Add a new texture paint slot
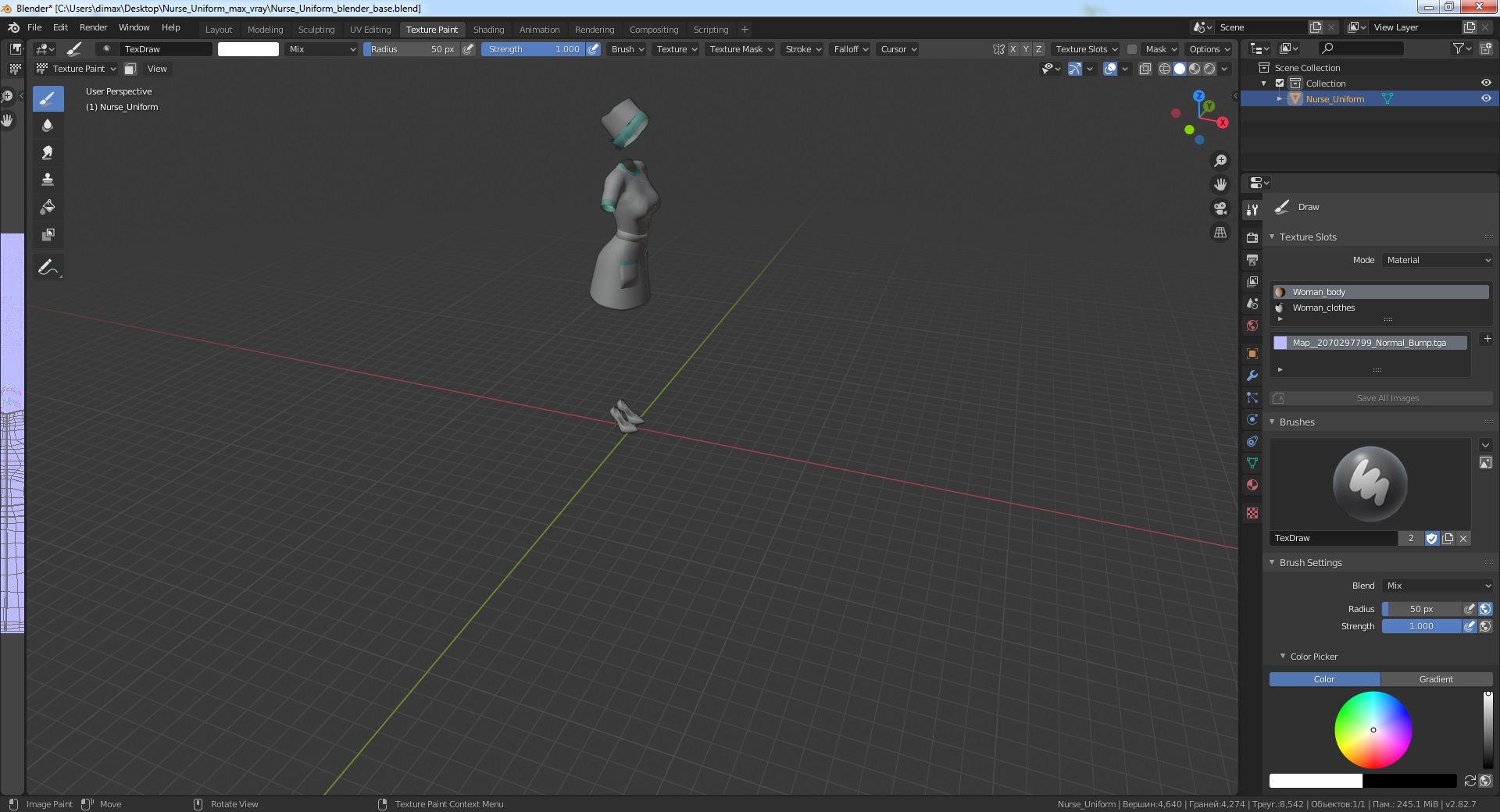 point(1487,339)
